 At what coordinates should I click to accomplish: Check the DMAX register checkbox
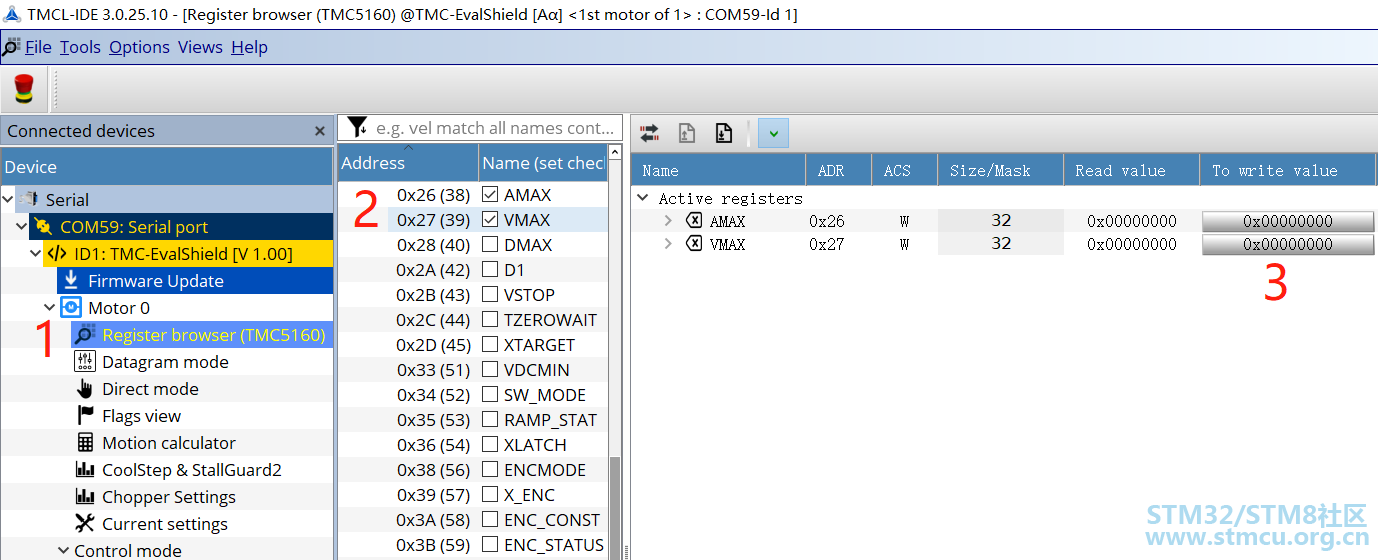coord(490,244)
